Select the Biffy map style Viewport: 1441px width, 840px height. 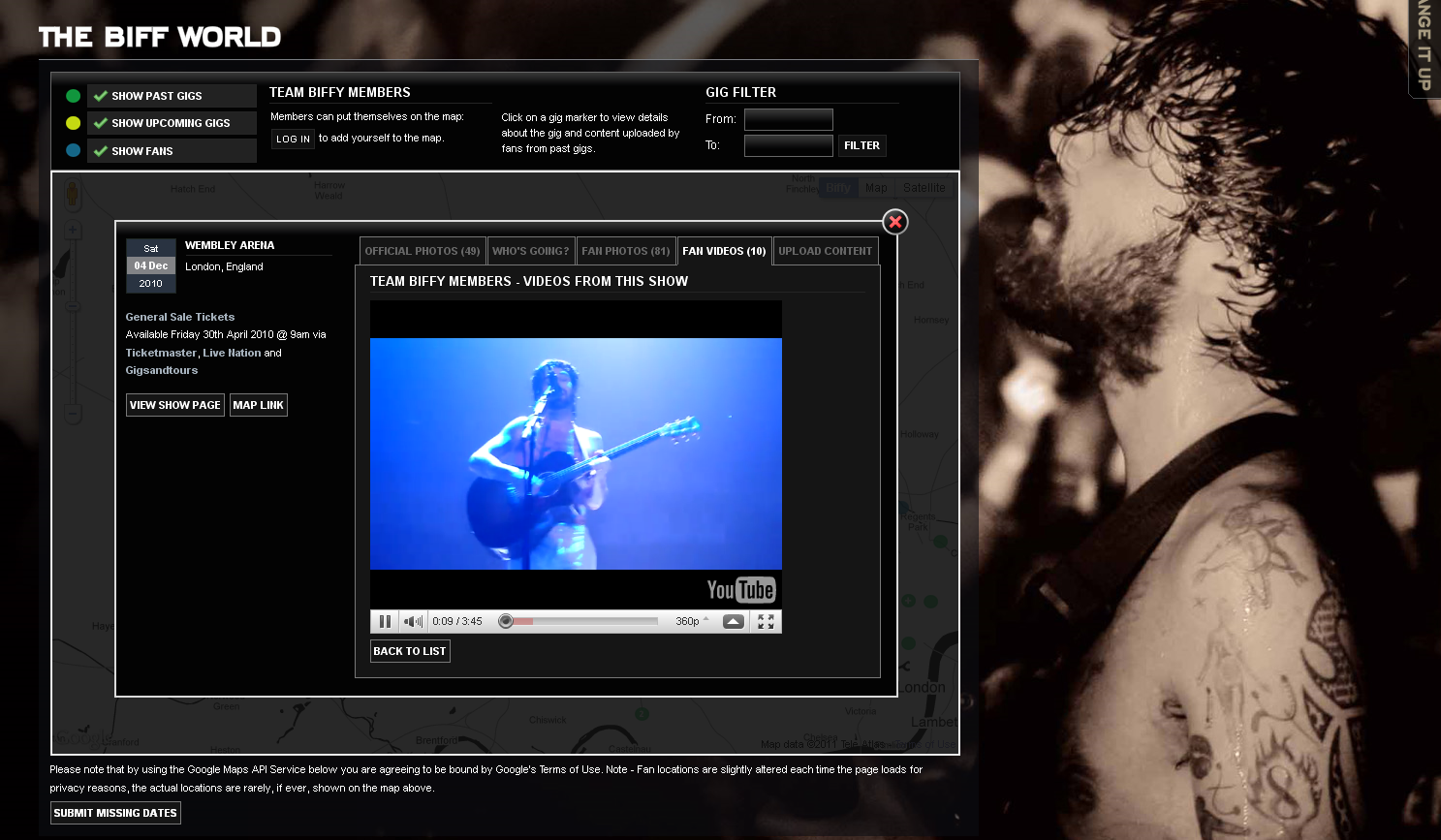pyautogui.click(x=838, y=188)
